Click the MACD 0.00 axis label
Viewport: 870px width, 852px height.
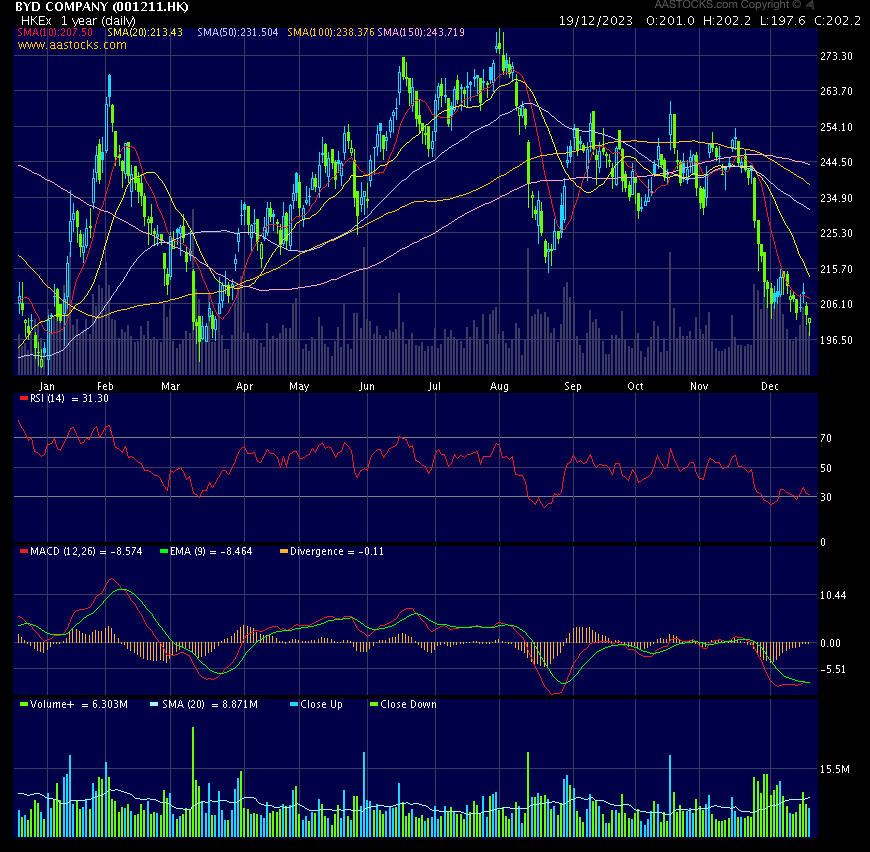click(831, 643)
